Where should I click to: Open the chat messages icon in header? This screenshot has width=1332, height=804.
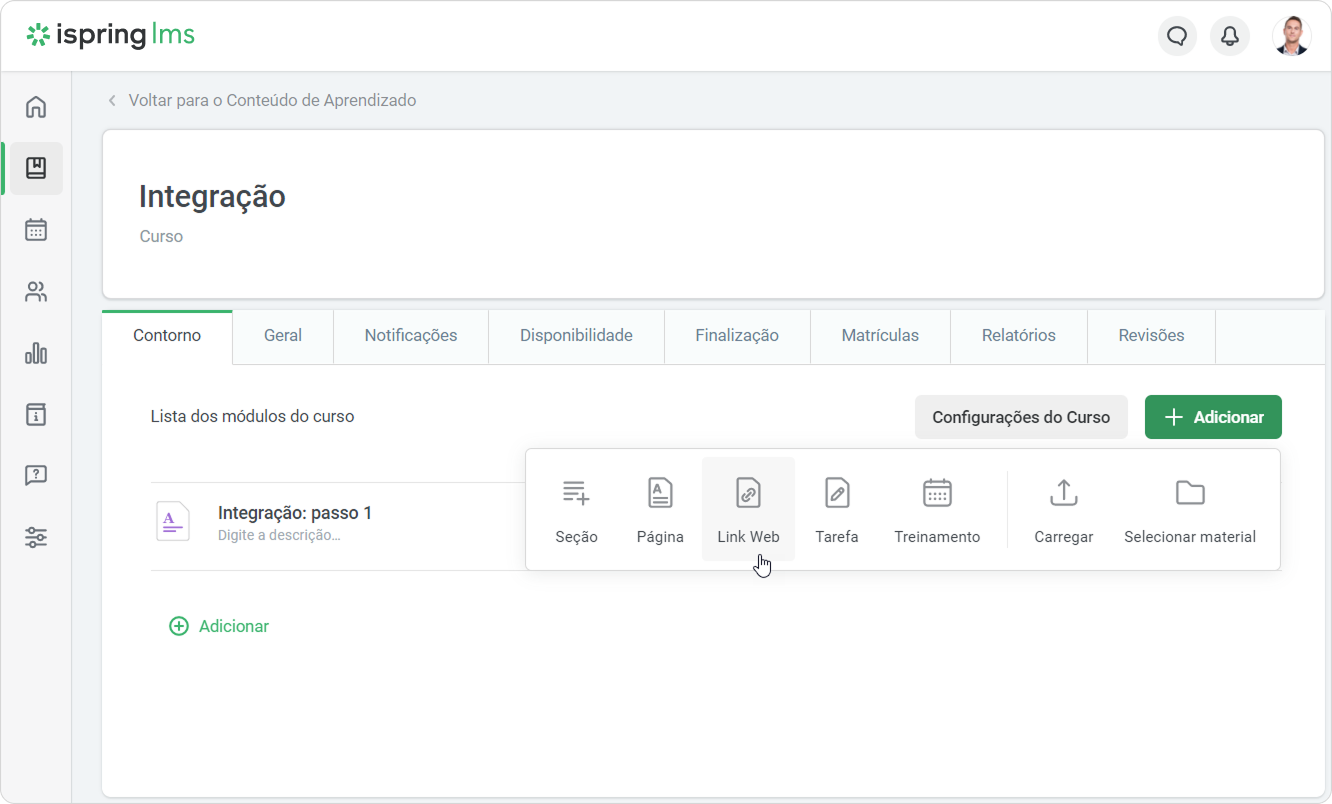(1177, 36)
